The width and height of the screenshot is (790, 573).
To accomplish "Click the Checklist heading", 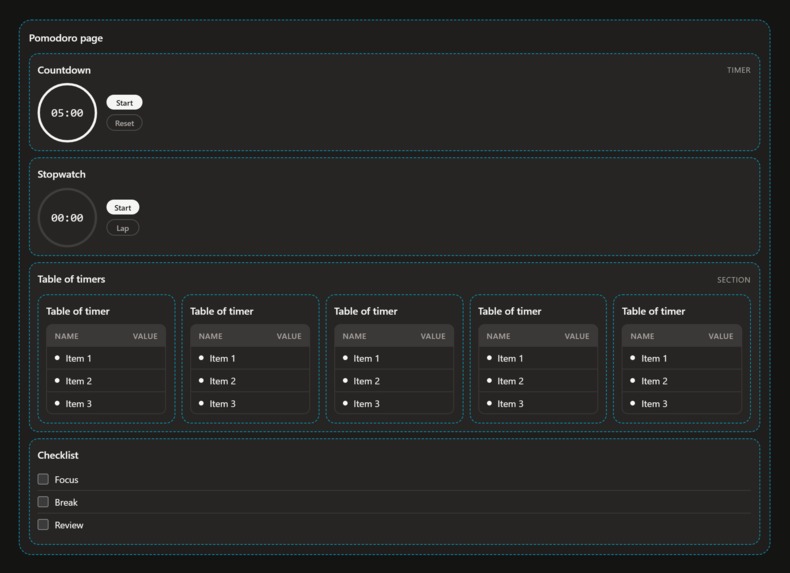I will coord(58,455).
